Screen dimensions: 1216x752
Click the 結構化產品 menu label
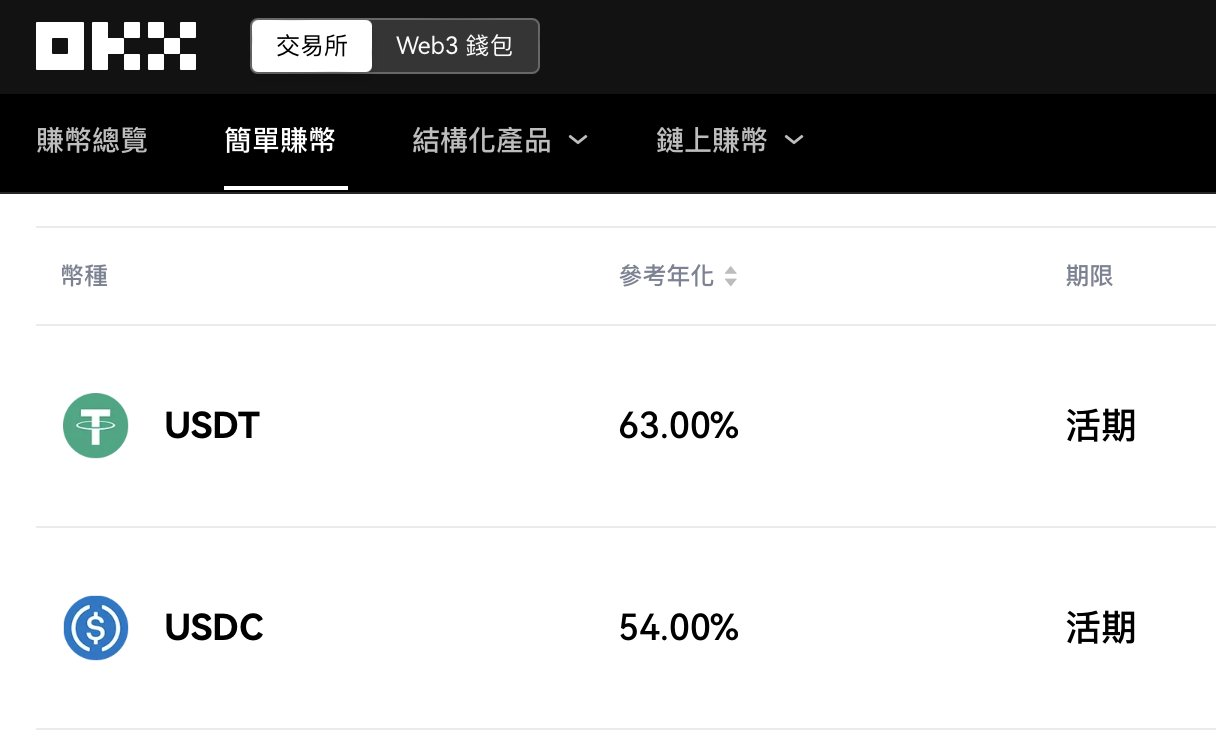coord(482,141)
